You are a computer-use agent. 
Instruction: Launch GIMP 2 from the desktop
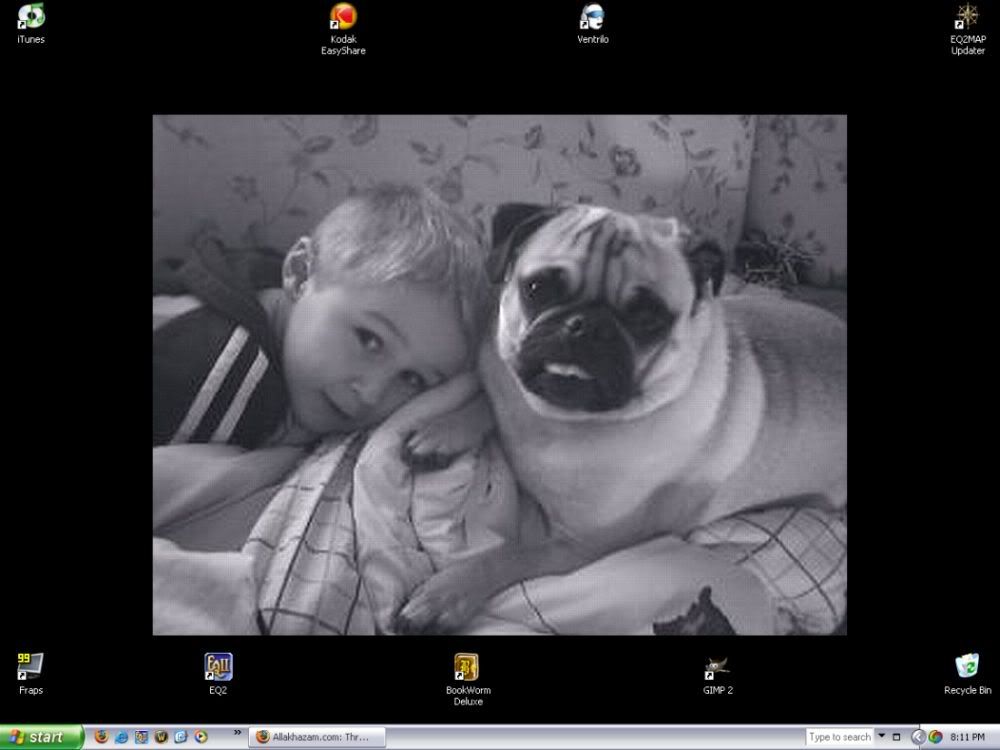pos(717,666)
